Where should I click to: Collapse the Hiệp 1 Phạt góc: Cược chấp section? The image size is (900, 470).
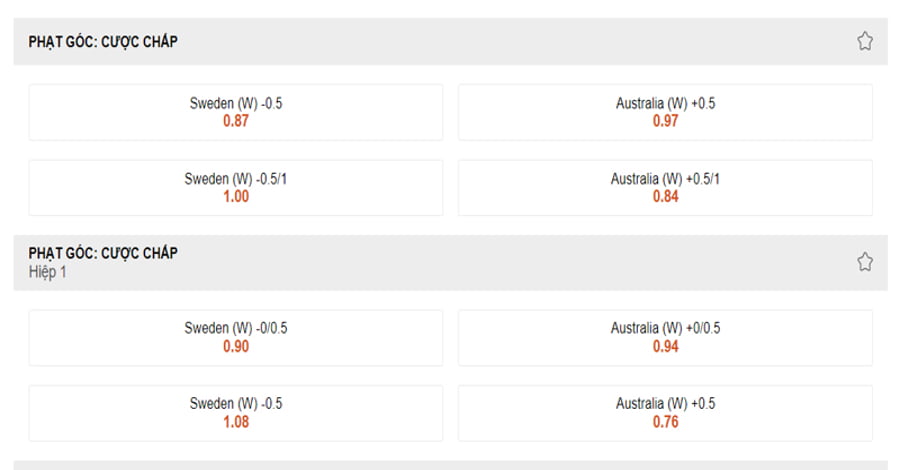tap(451, 262)
